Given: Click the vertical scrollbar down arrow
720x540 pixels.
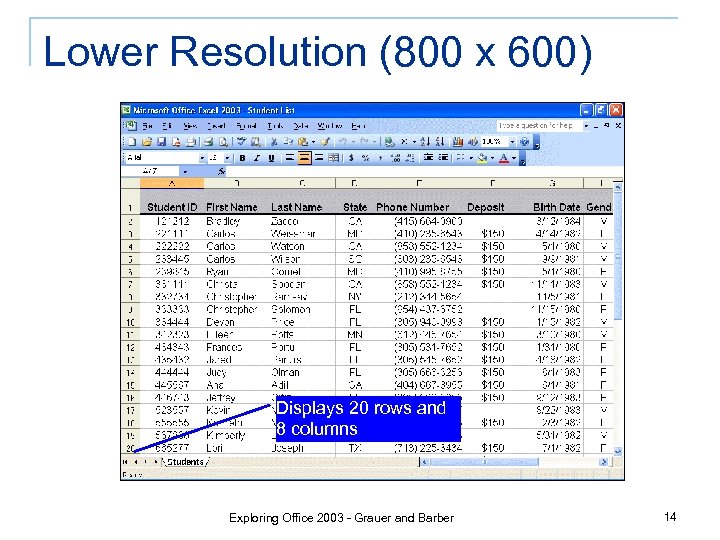Looking at the screenshot, I should tap(618, 451).
